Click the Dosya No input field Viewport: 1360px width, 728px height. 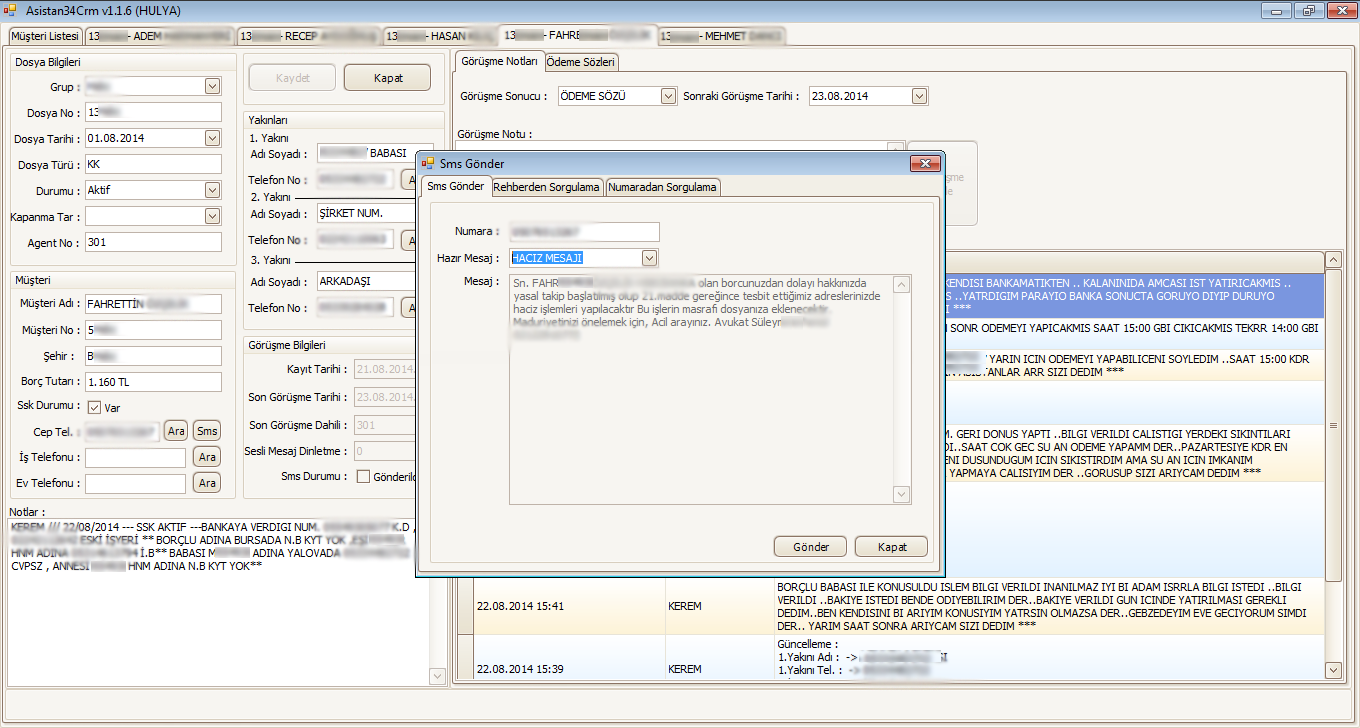[x=153, y=112]
